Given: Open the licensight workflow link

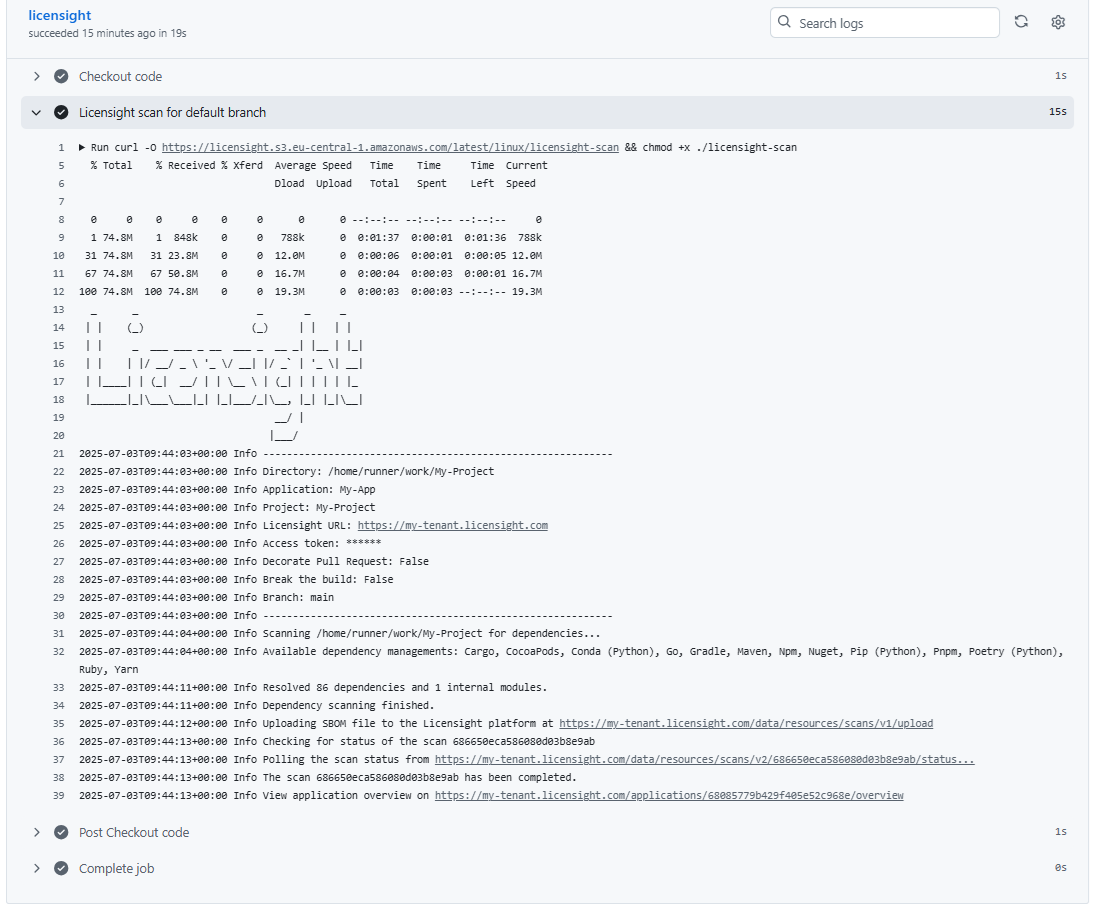Looking at the screenshot, I should pyautogui.click(x=59, y=15).
